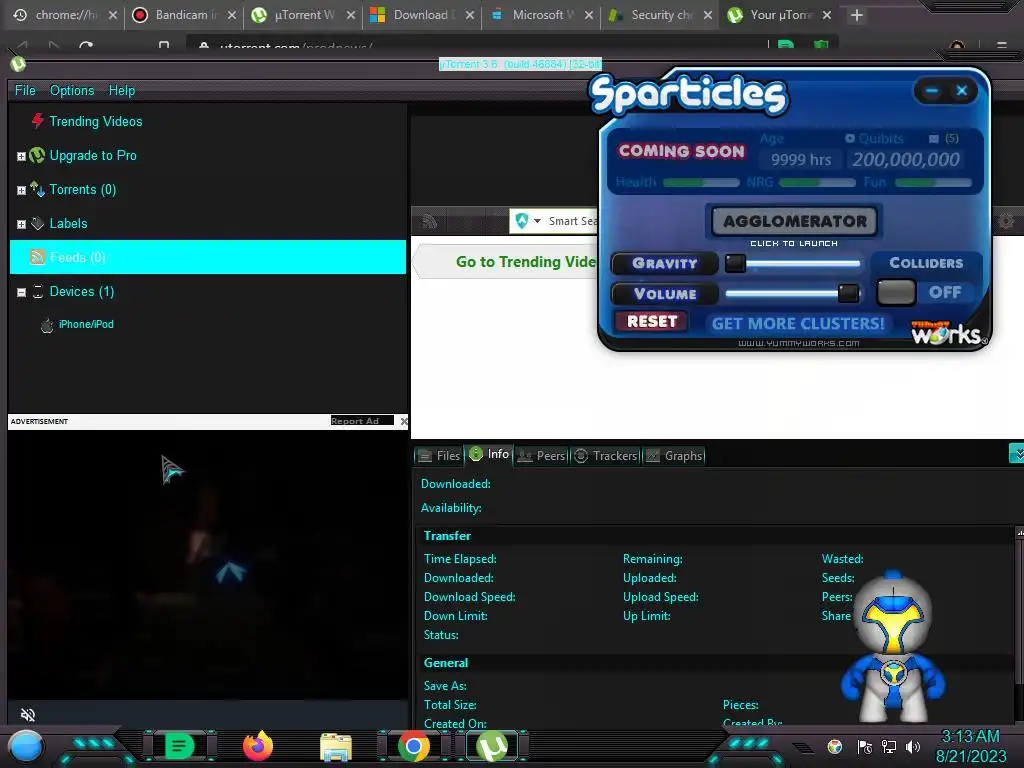
Task: Click the green uTorrent Upgrade to Pro icon
Action: click(37, 155)
